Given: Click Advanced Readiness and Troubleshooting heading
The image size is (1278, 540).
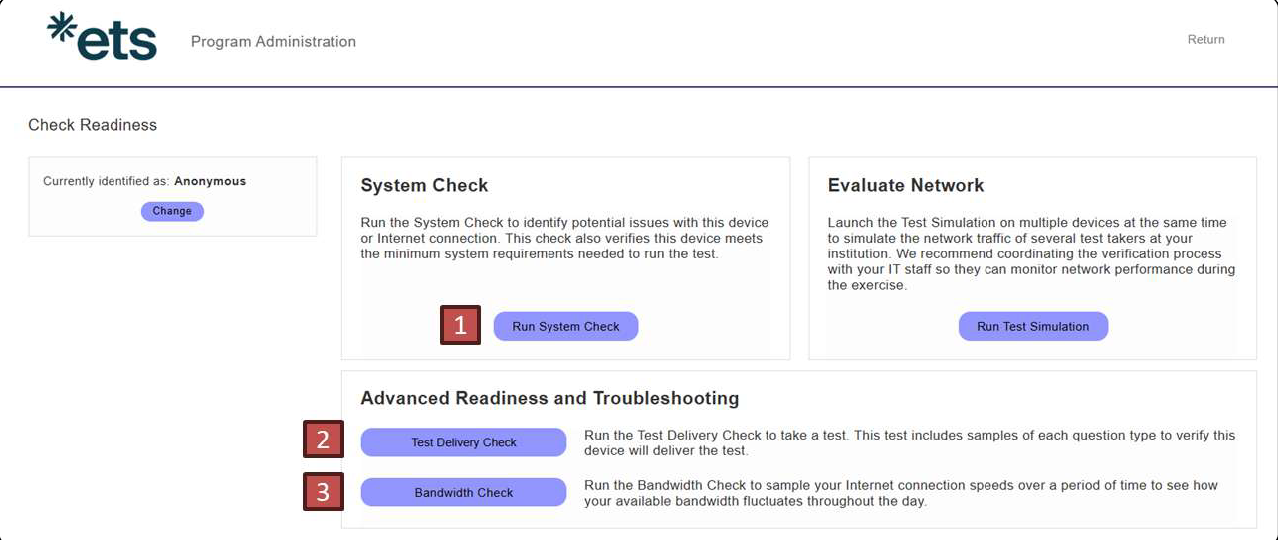Looking at the screenshot, I should [x=550, y=398].
